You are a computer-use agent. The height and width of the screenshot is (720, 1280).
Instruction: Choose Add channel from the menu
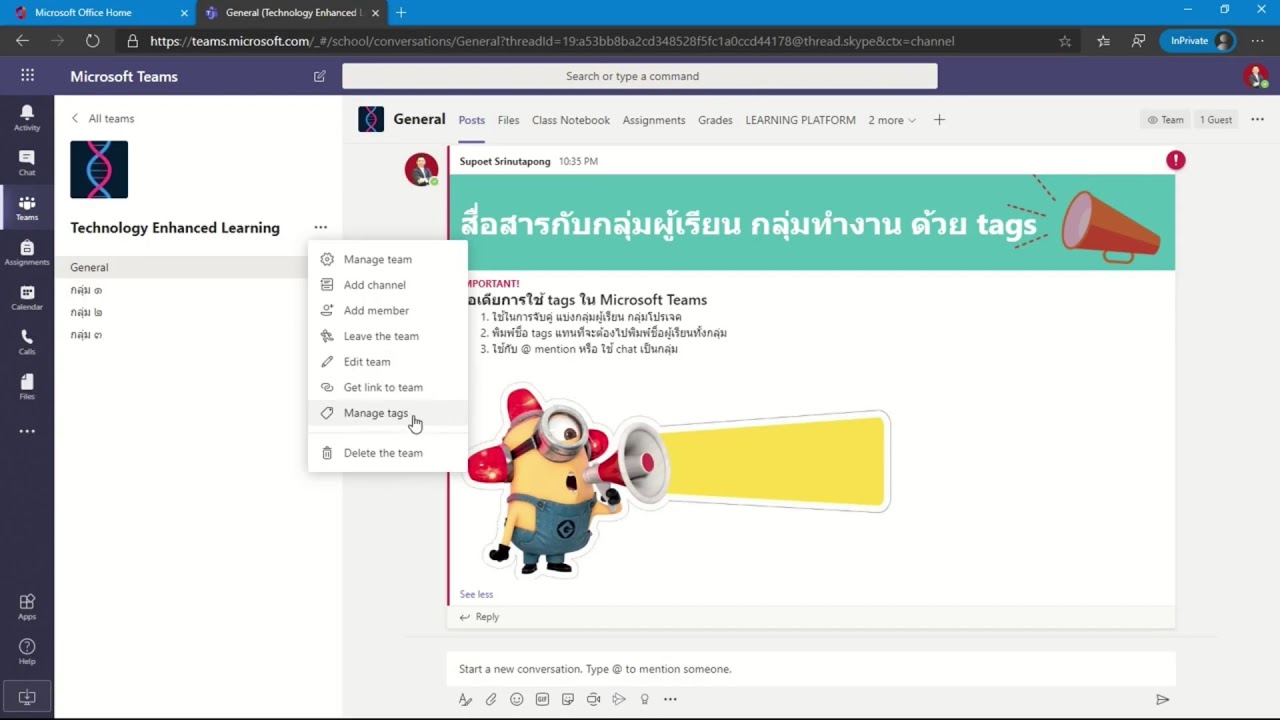point(388,285)
